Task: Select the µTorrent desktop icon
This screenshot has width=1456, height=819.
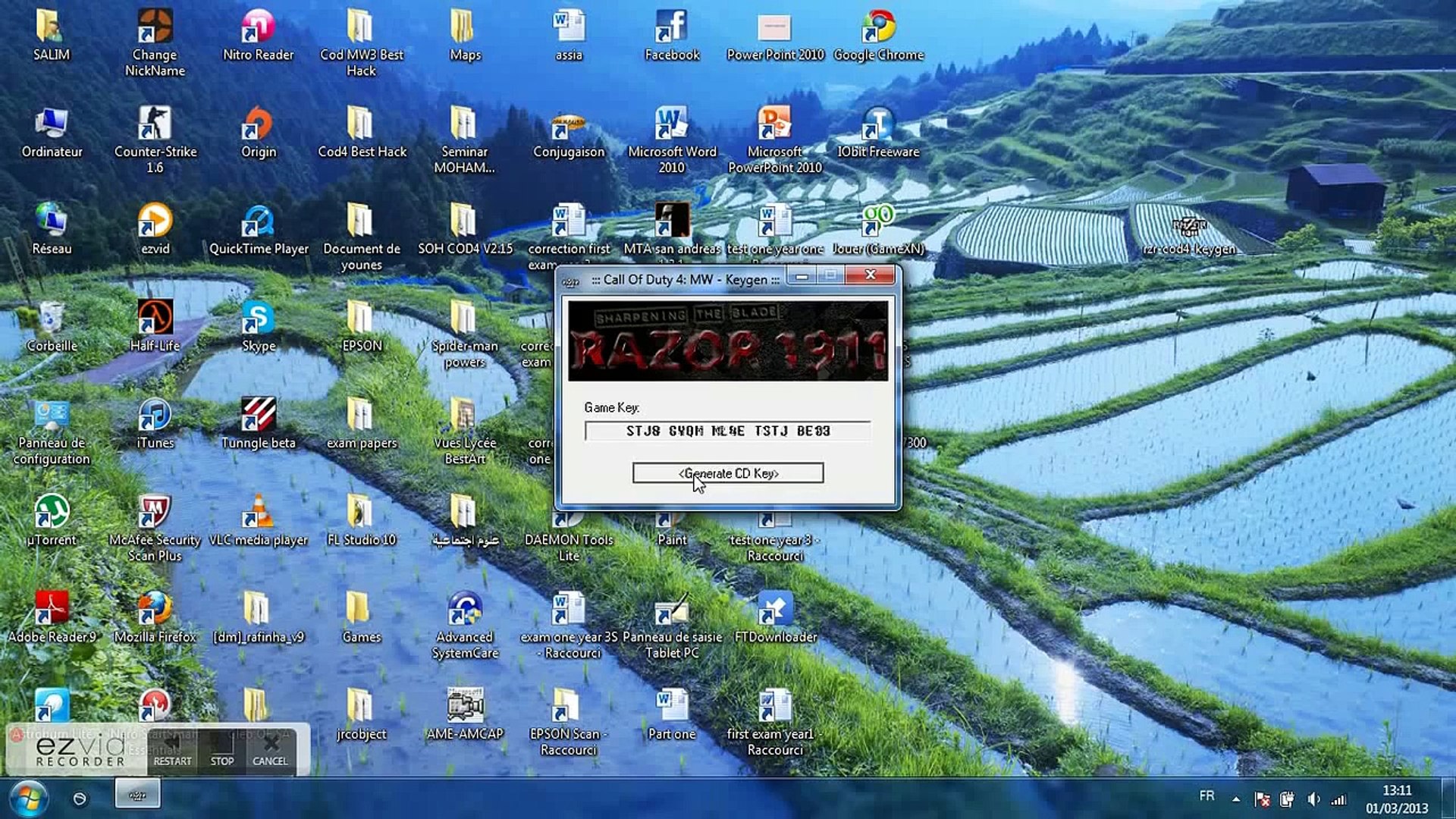Action: [x=52, y=520]
